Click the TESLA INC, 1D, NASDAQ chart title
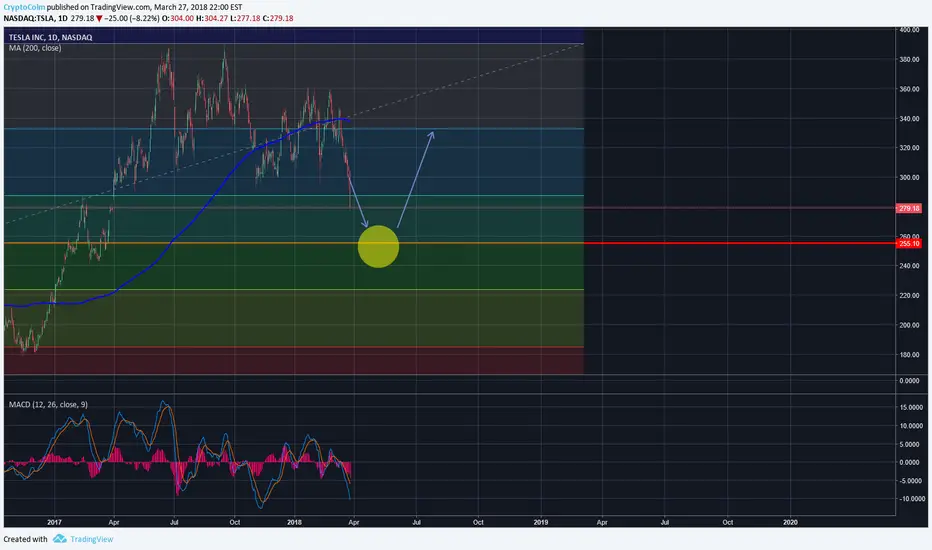The width and height of the screenshot is (932, 550). pyautogui.click(x=51, y=37)
